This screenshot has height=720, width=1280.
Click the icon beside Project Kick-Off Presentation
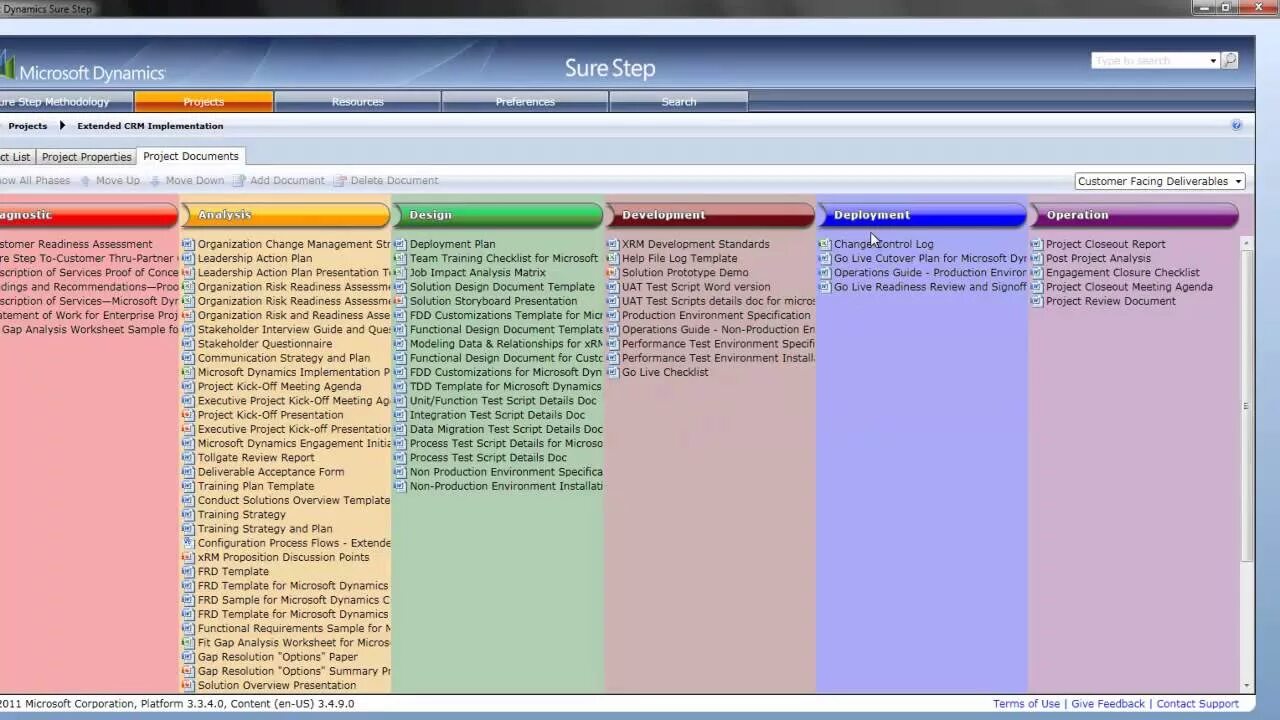[188, 415]
